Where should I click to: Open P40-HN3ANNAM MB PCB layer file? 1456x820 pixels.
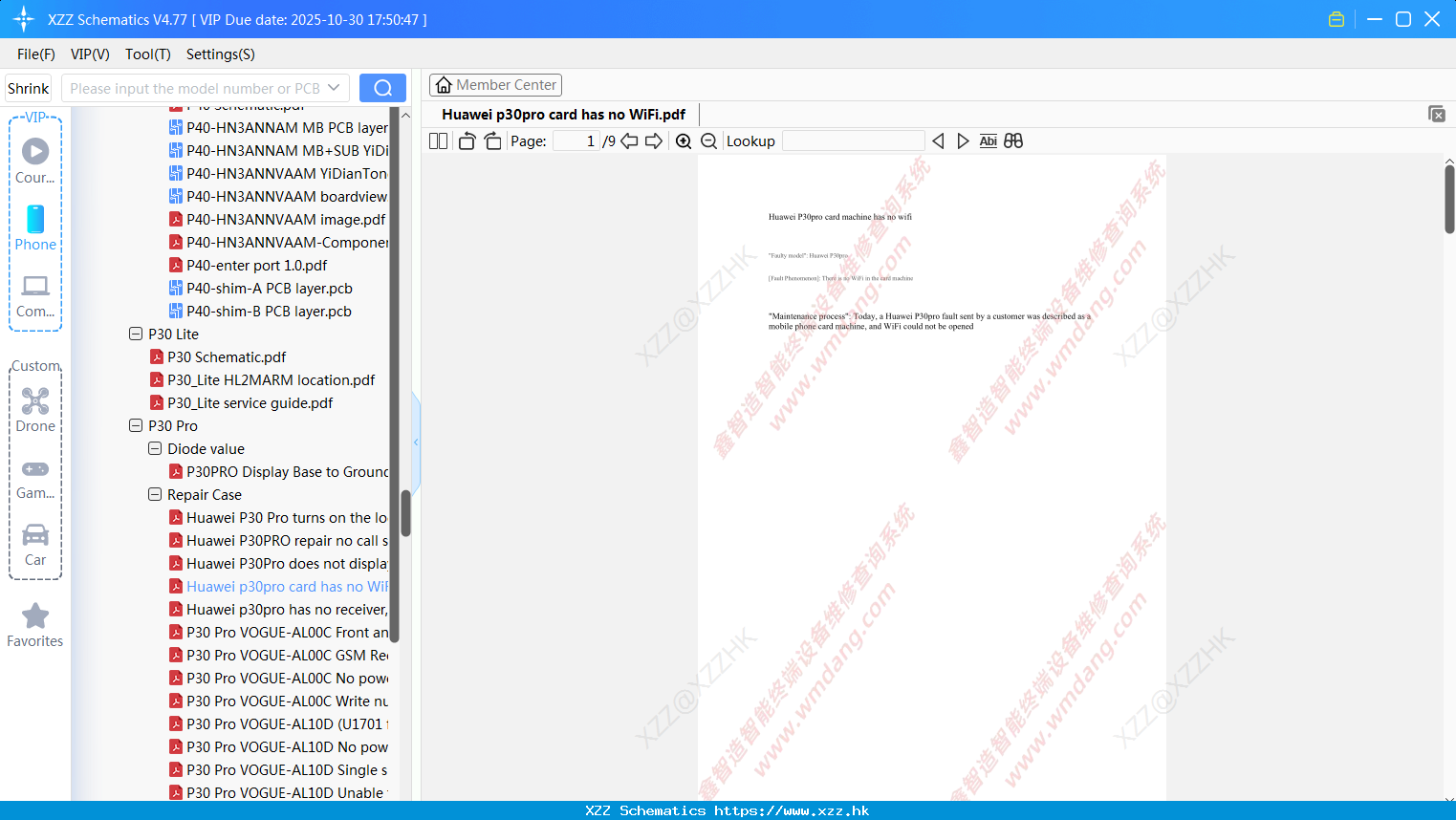(x=278, y=128)
